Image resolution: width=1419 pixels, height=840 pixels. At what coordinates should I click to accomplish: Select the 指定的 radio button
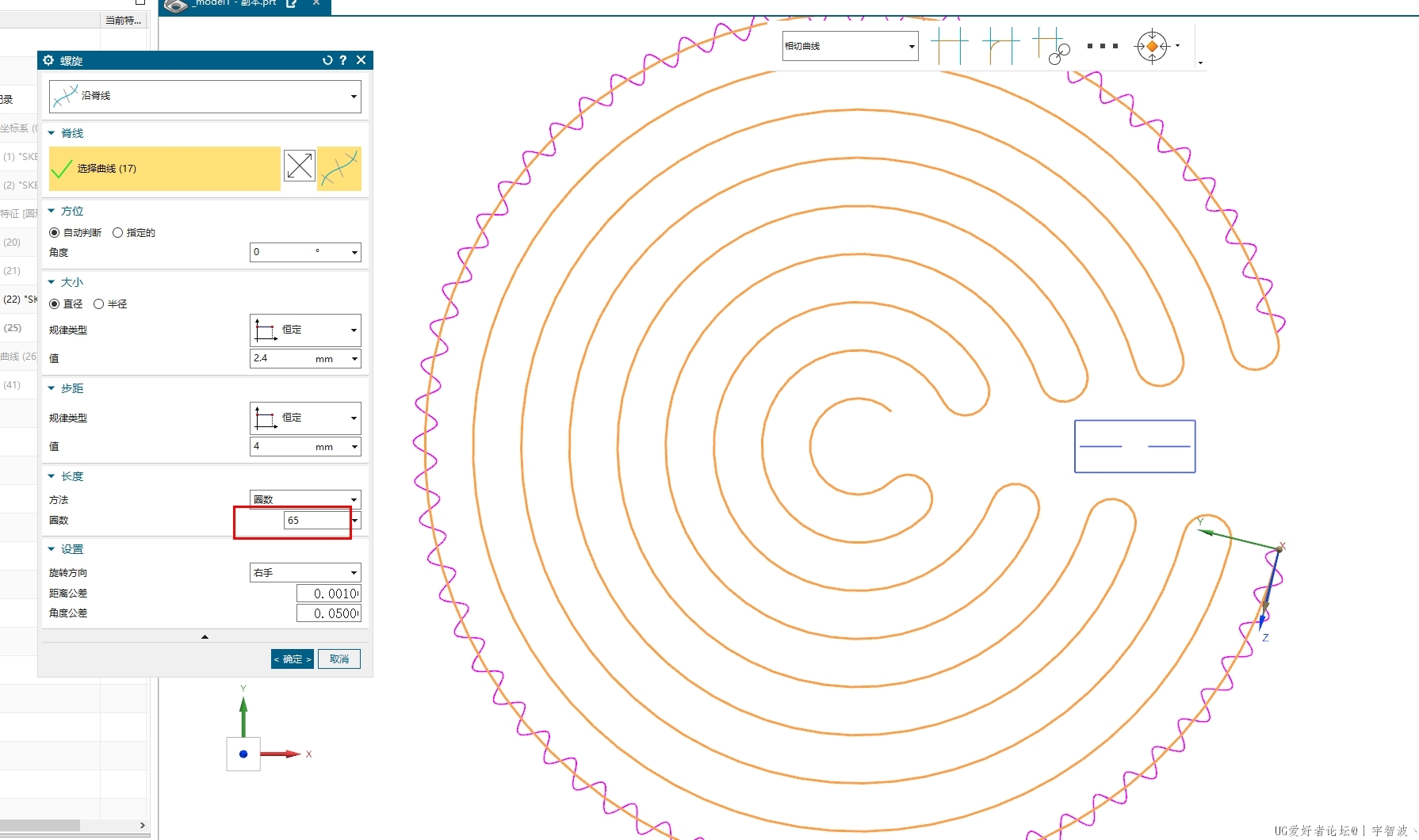(x=117, y=232)
